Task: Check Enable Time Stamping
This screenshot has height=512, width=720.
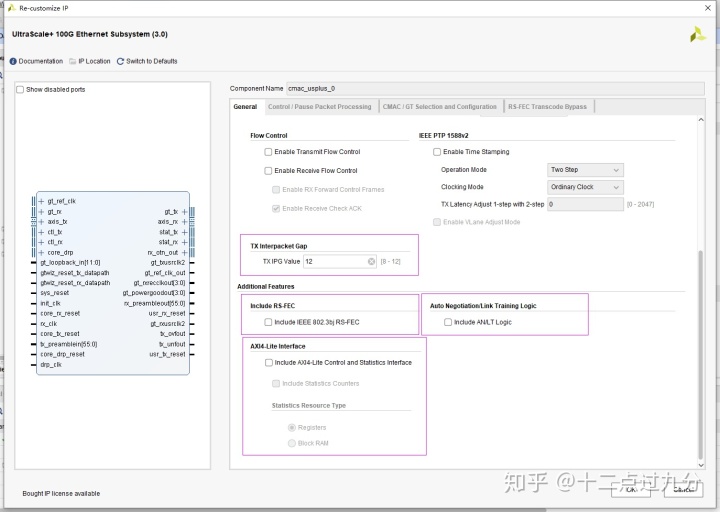Action: [x=437, y=152]
